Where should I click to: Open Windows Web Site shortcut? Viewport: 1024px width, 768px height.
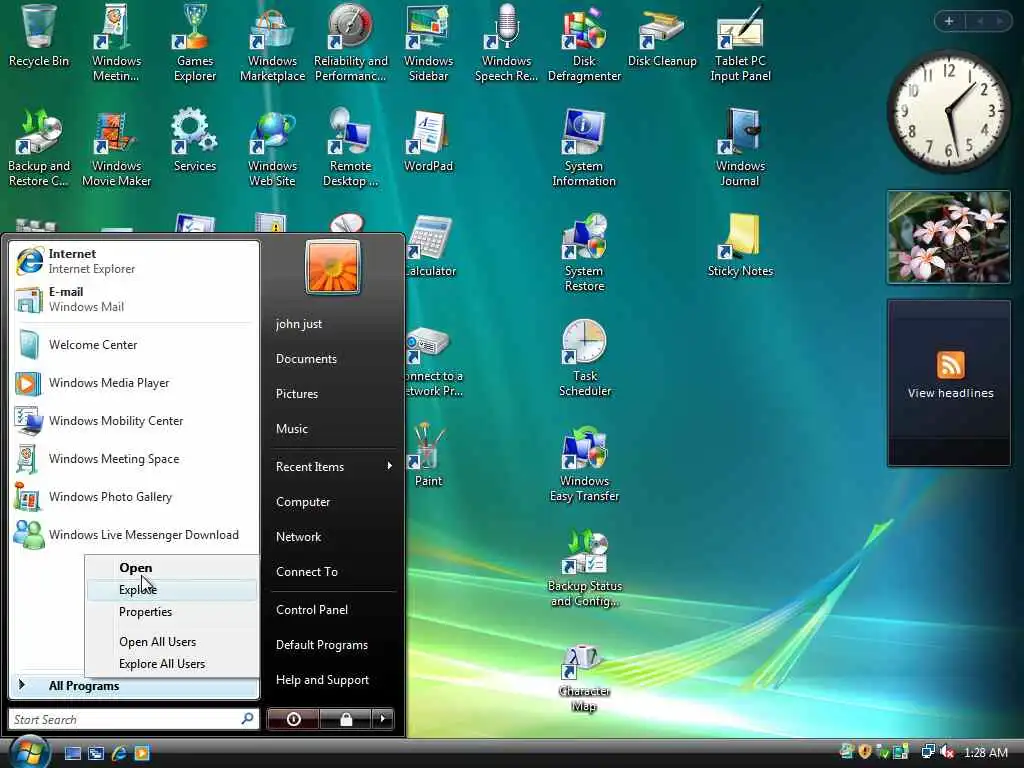click(x=272, y=148)
